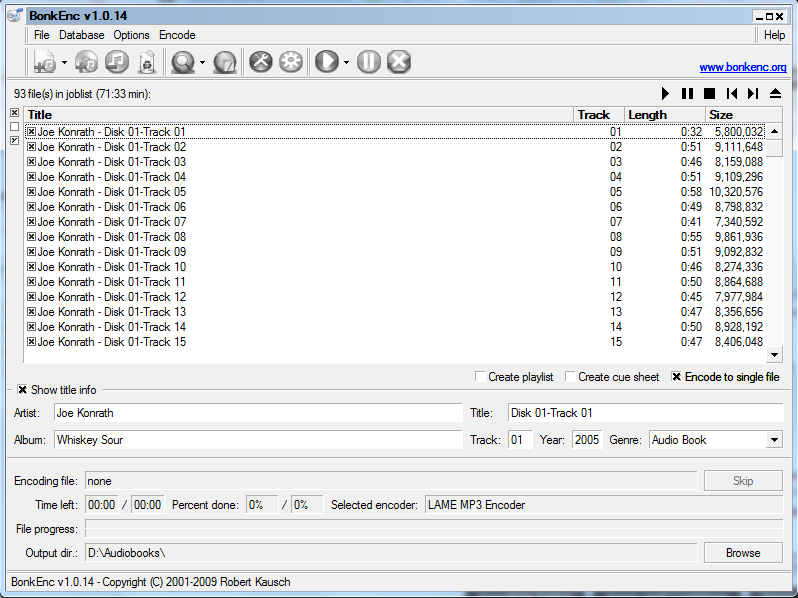
Task: Start encoding with the play toolbar icon
Action: 327,62
